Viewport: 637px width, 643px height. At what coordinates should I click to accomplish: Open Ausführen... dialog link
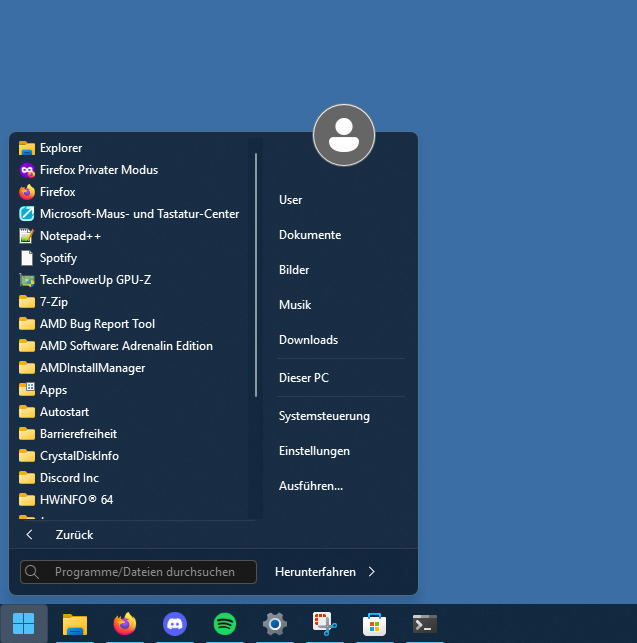[x=311, y=486]
